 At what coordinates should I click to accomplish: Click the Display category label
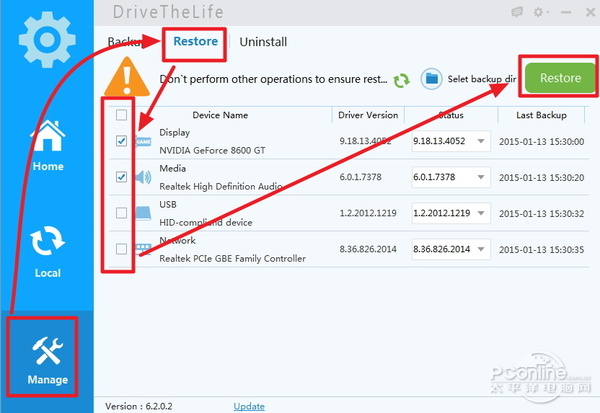[x=174, y=132]
